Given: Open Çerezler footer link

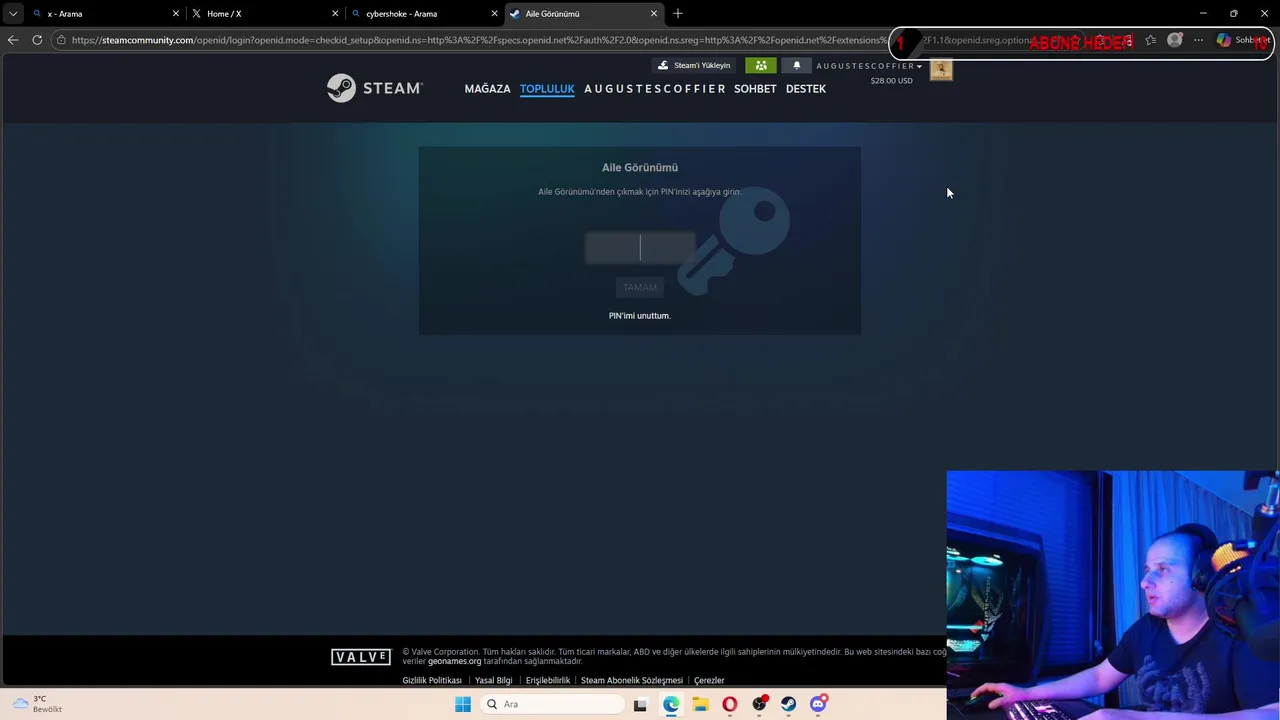Looking at the screenshot, I should (x=709, y=680).
